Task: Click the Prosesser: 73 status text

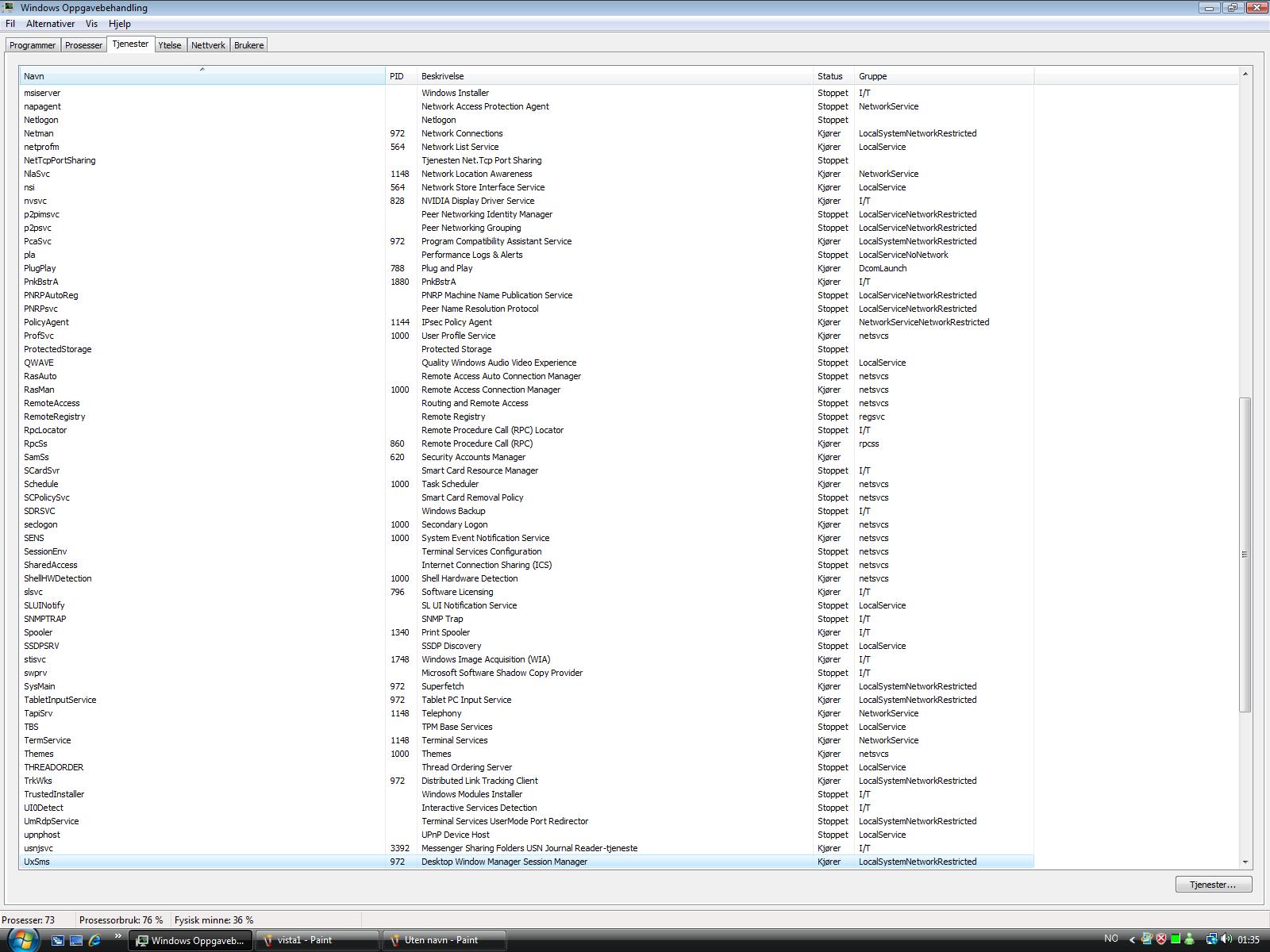Action: coord(29,920)
